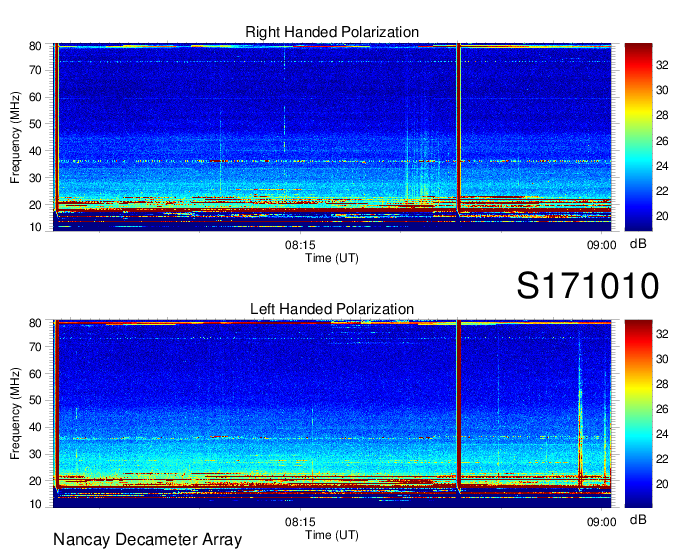Click the 30 dB value on Right Handed colorbar
Viewport: 680px width, 552px height.
(662, 90)
